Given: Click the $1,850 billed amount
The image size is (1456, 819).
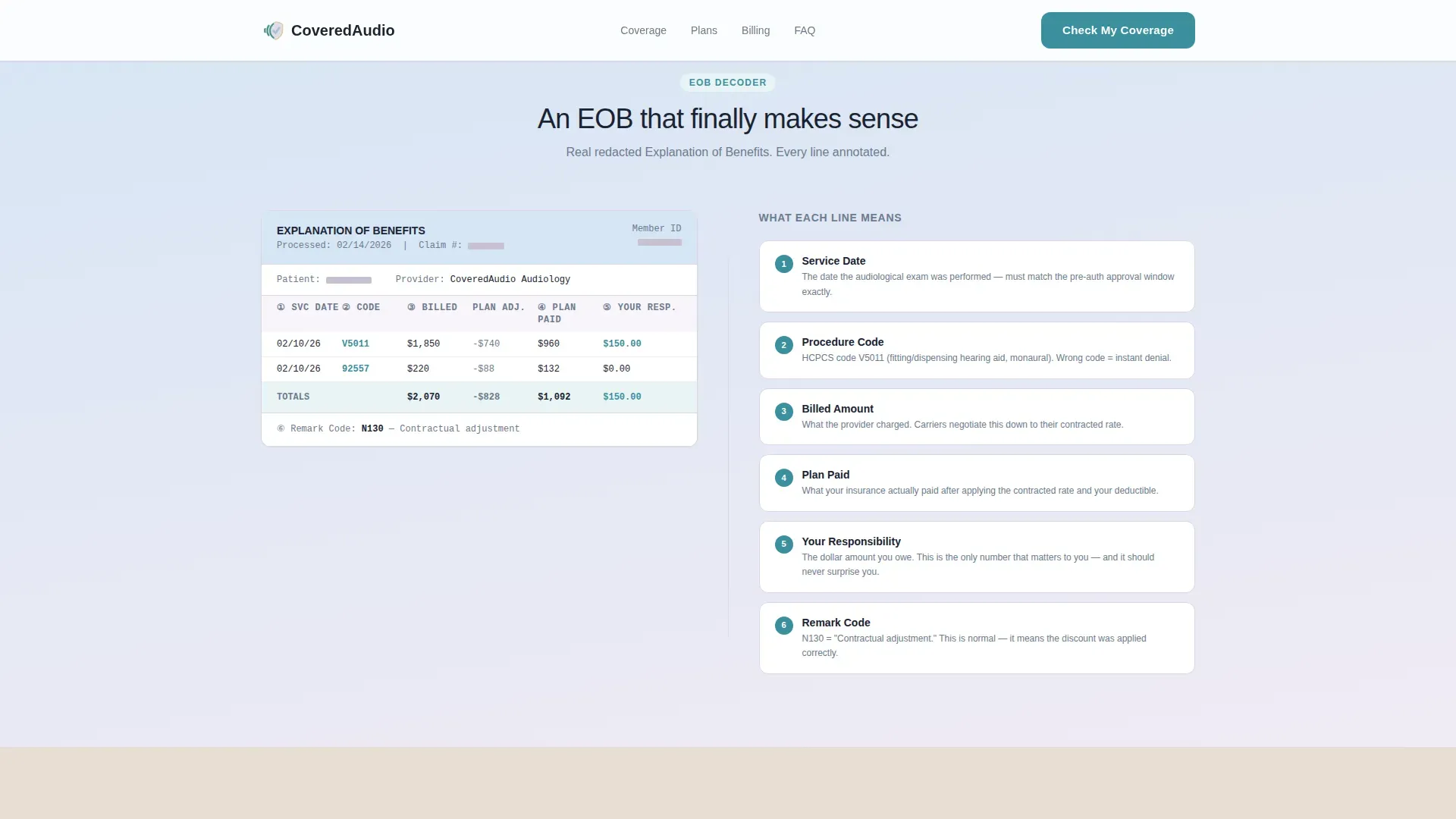Looking at the screenshot, I should (x=423, y=344).
